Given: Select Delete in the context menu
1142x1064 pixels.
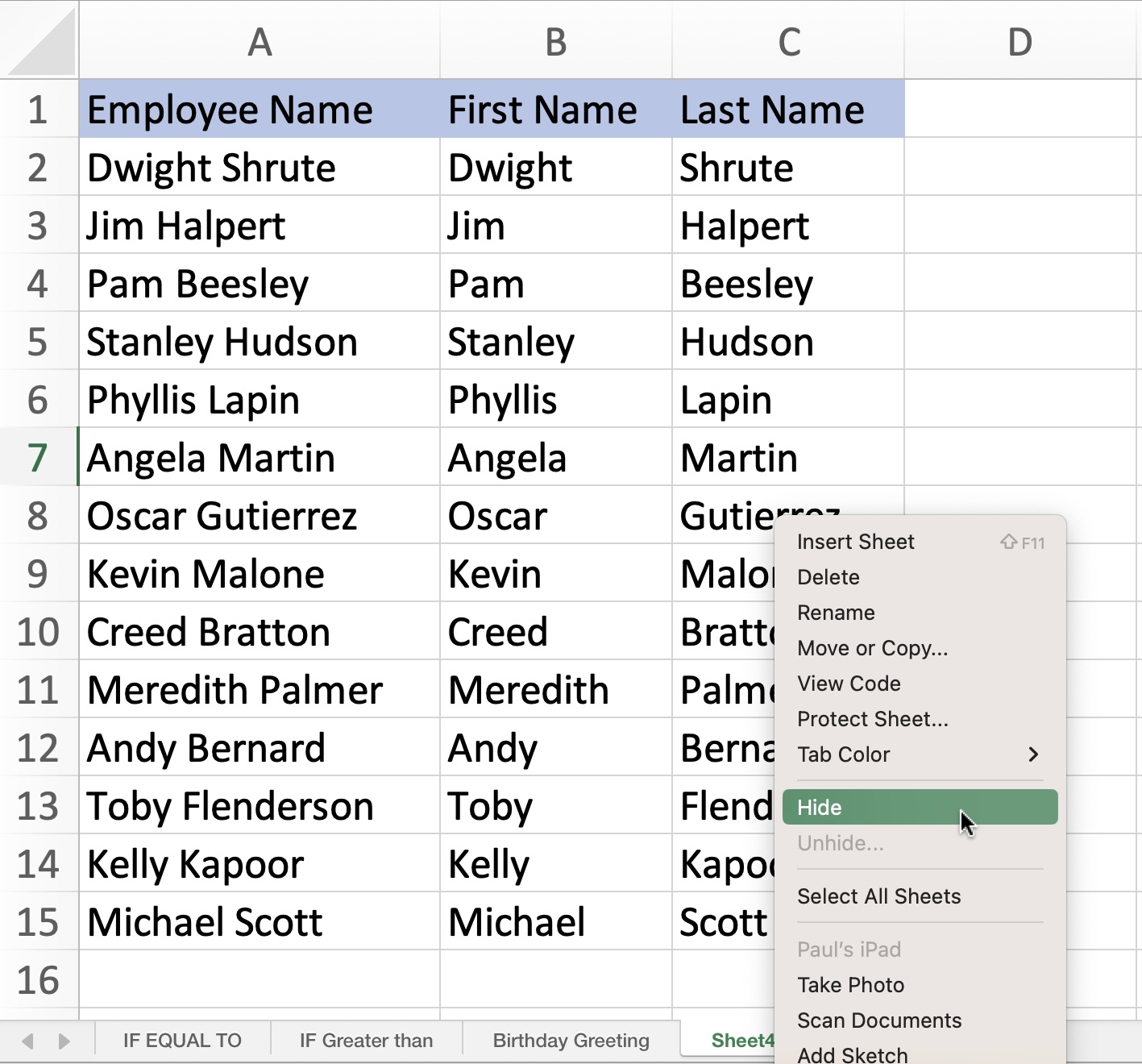Looking at the screenshot, I should point(920,577).
